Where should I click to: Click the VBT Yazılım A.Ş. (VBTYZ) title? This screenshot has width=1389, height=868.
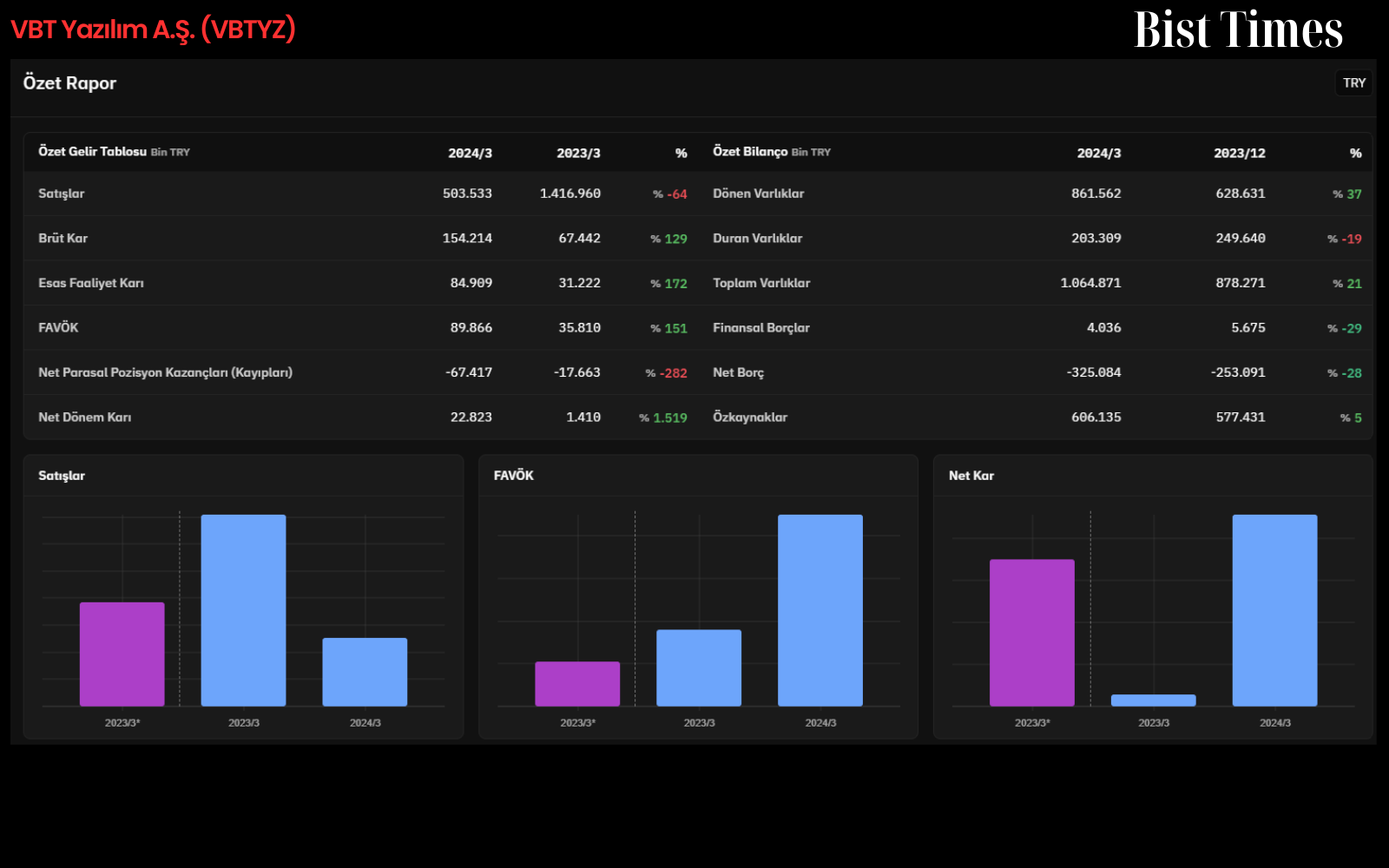[154, 30]
